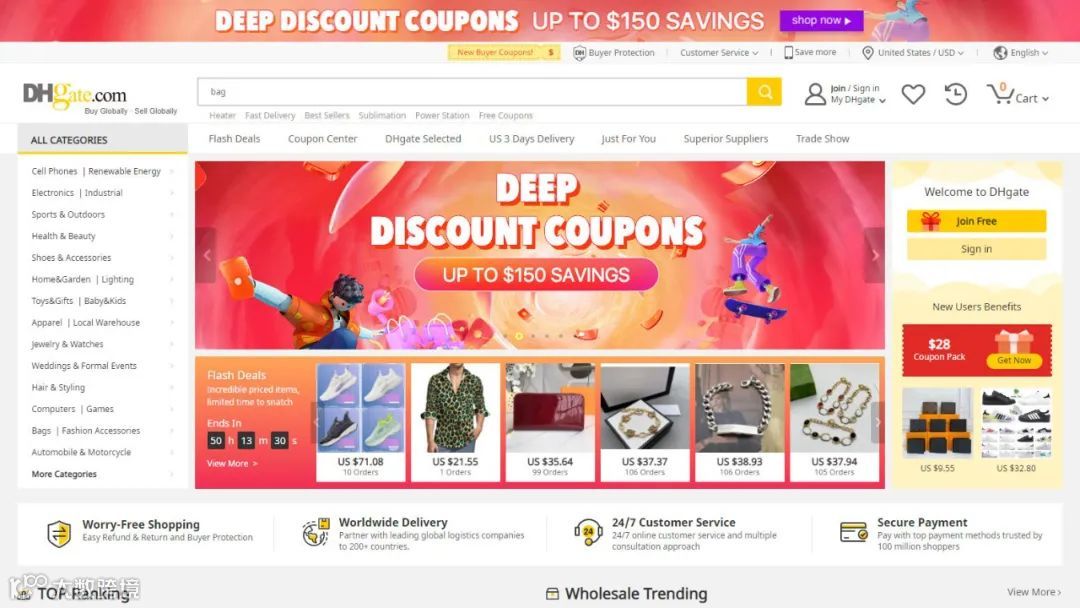This screenshot has width=1080, height=608.
Task: Select the highlighted banner carousel dot
Action: click(519, 336)
